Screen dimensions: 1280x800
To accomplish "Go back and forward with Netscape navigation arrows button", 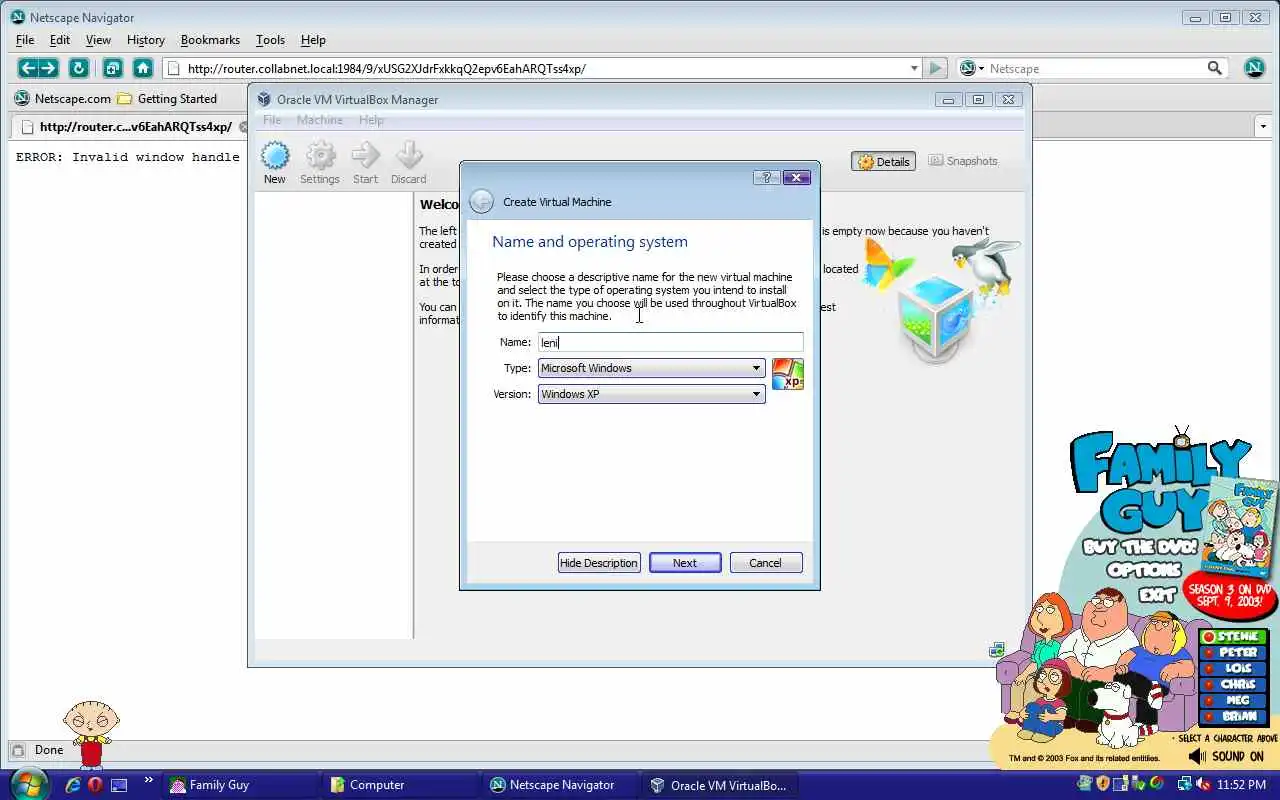I will [x=40, y=68].
